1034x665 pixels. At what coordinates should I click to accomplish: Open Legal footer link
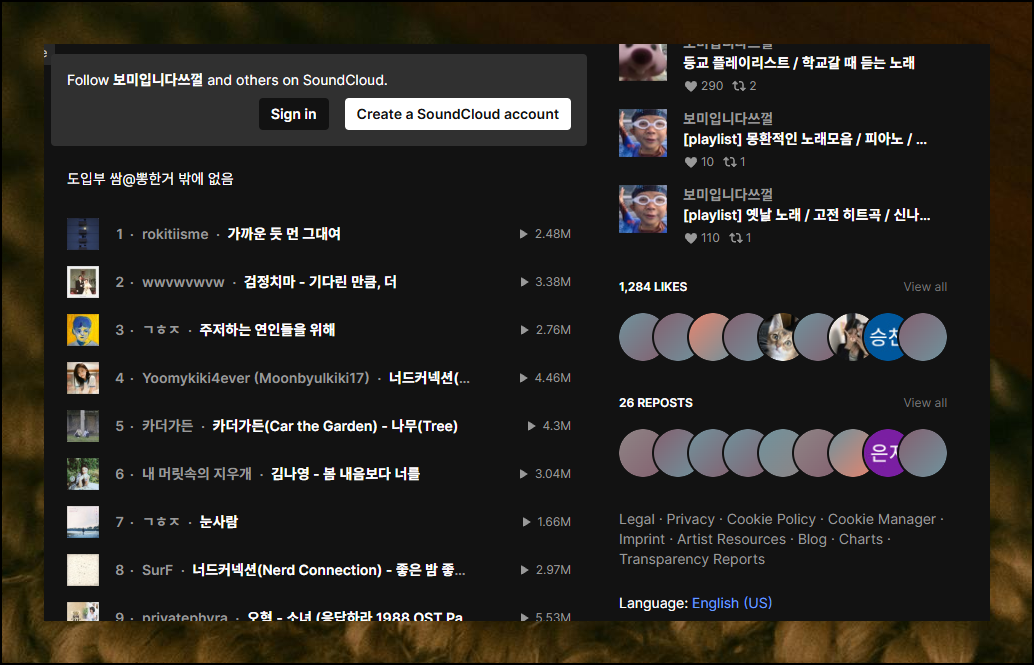pos(636,519)
